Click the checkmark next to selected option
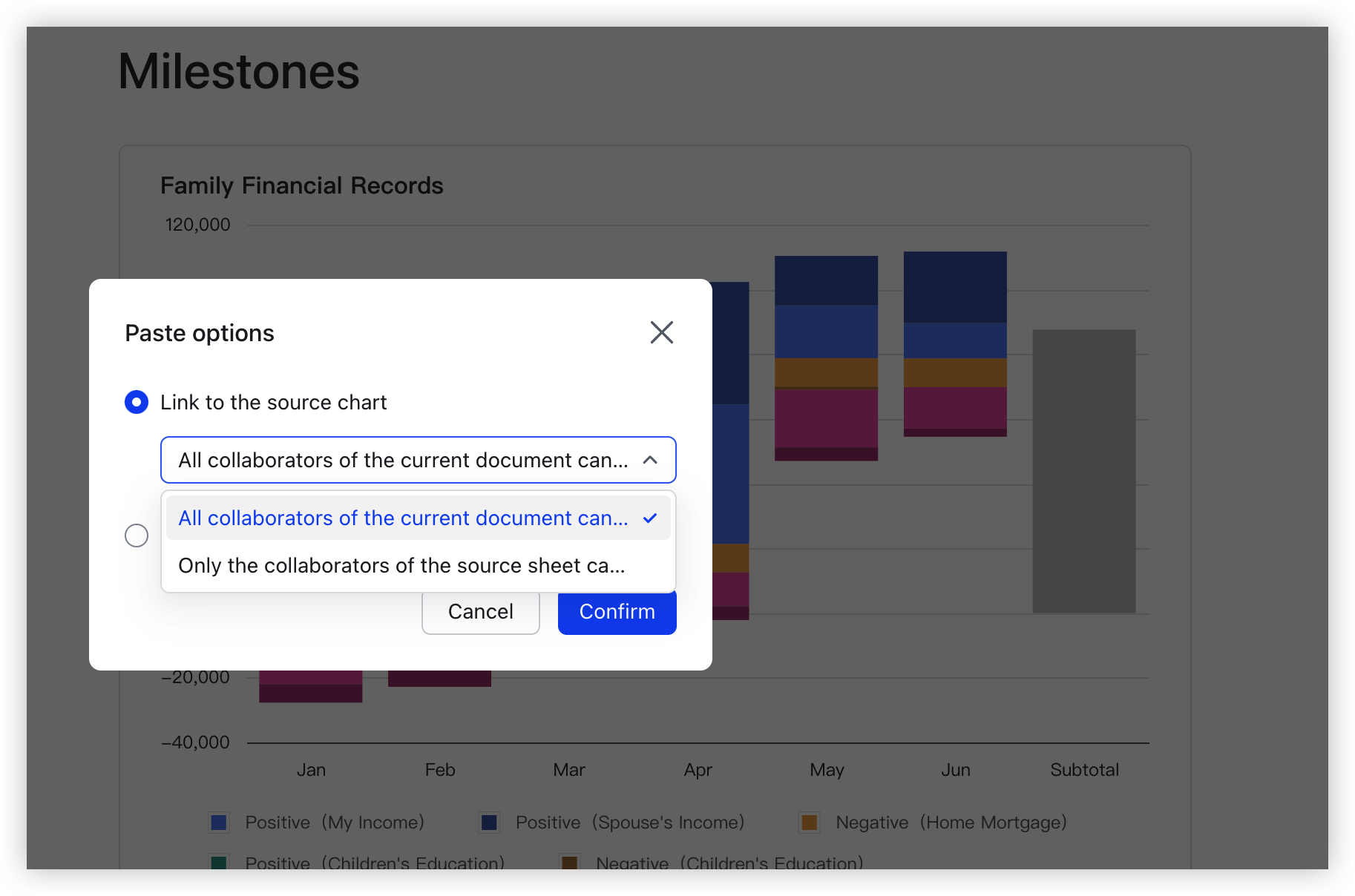This screenshot has width=1355, height=896. coord(650,518)
